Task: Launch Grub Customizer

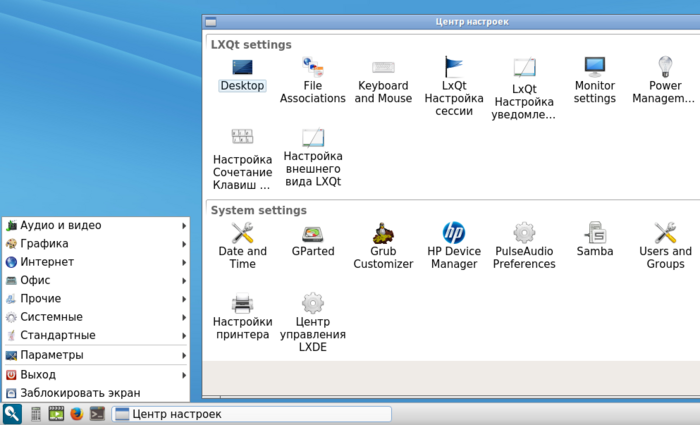Action: point(383,246)
